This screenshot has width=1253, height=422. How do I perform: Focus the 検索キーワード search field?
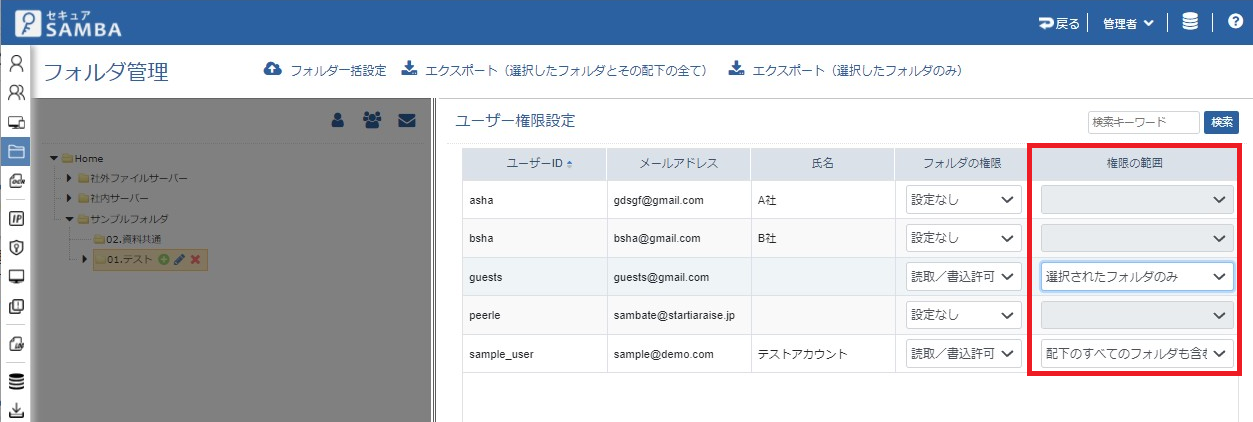tap(1143, 122)
